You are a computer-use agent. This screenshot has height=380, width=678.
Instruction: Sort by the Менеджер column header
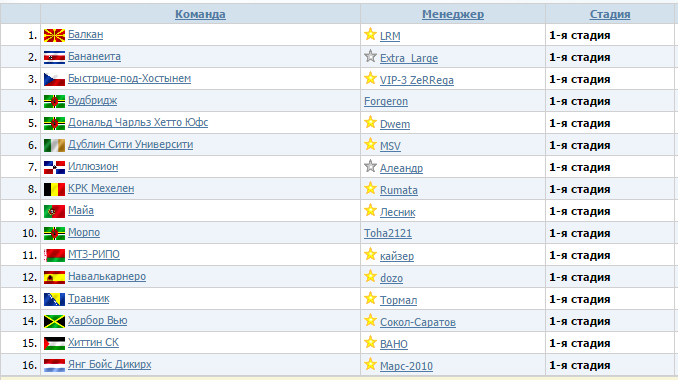tap(453, 14)
